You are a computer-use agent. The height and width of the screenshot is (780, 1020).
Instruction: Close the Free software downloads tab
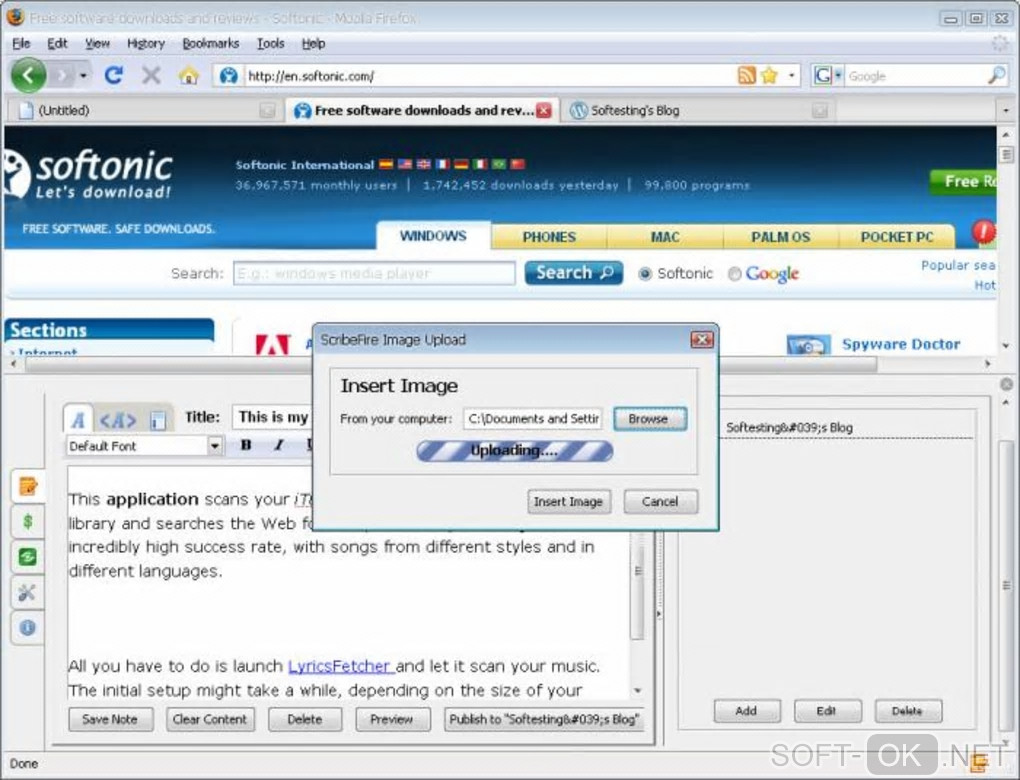(x=544, y=111)
